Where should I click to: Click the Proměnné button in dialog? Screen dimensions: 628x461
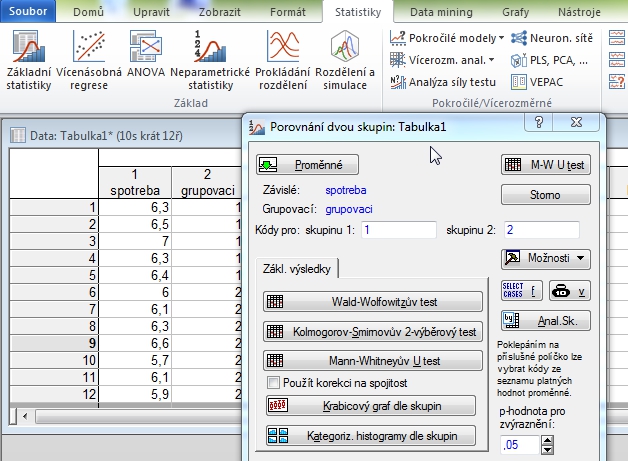pyautogui.click(x=307, y=165)
